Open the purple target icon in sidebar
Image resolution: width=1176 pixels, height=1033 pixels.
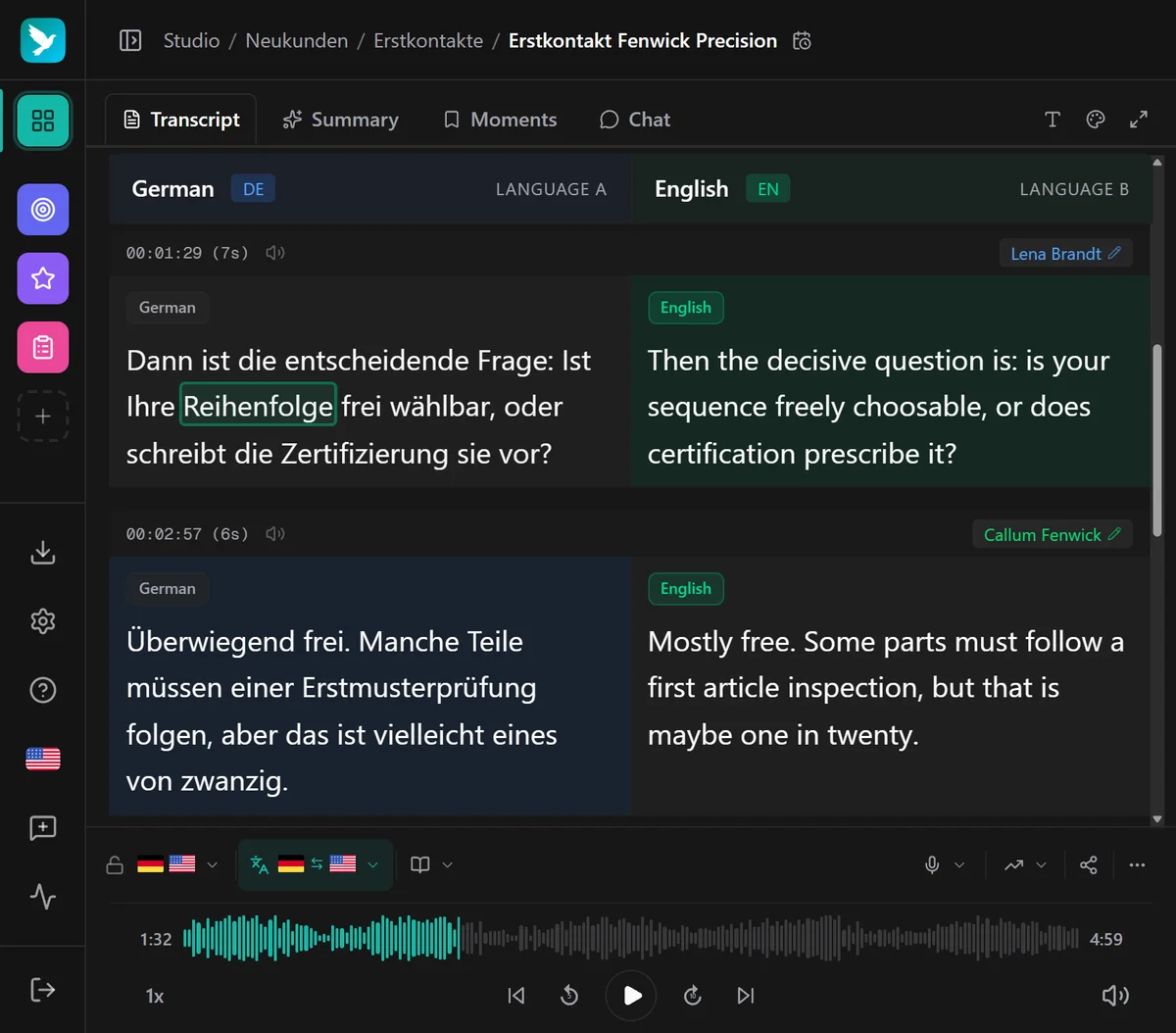[x=43, y=210]
